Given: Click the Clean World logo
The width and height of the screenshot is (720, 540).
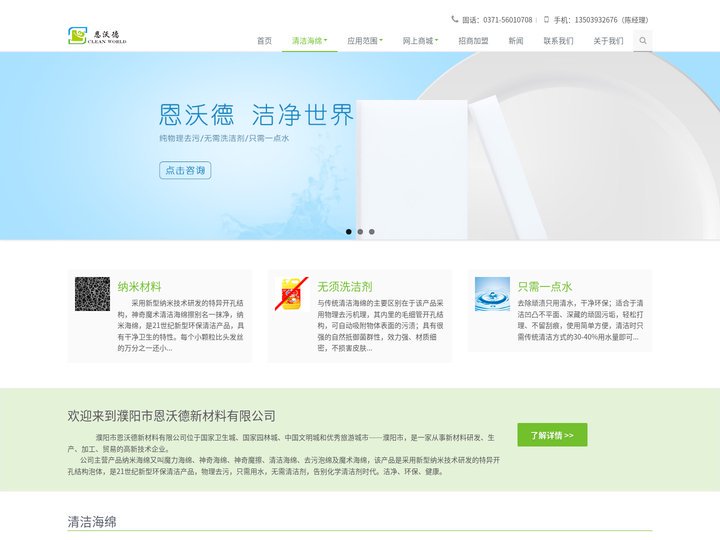Looking at the screenshot, I should coord(97,35).
